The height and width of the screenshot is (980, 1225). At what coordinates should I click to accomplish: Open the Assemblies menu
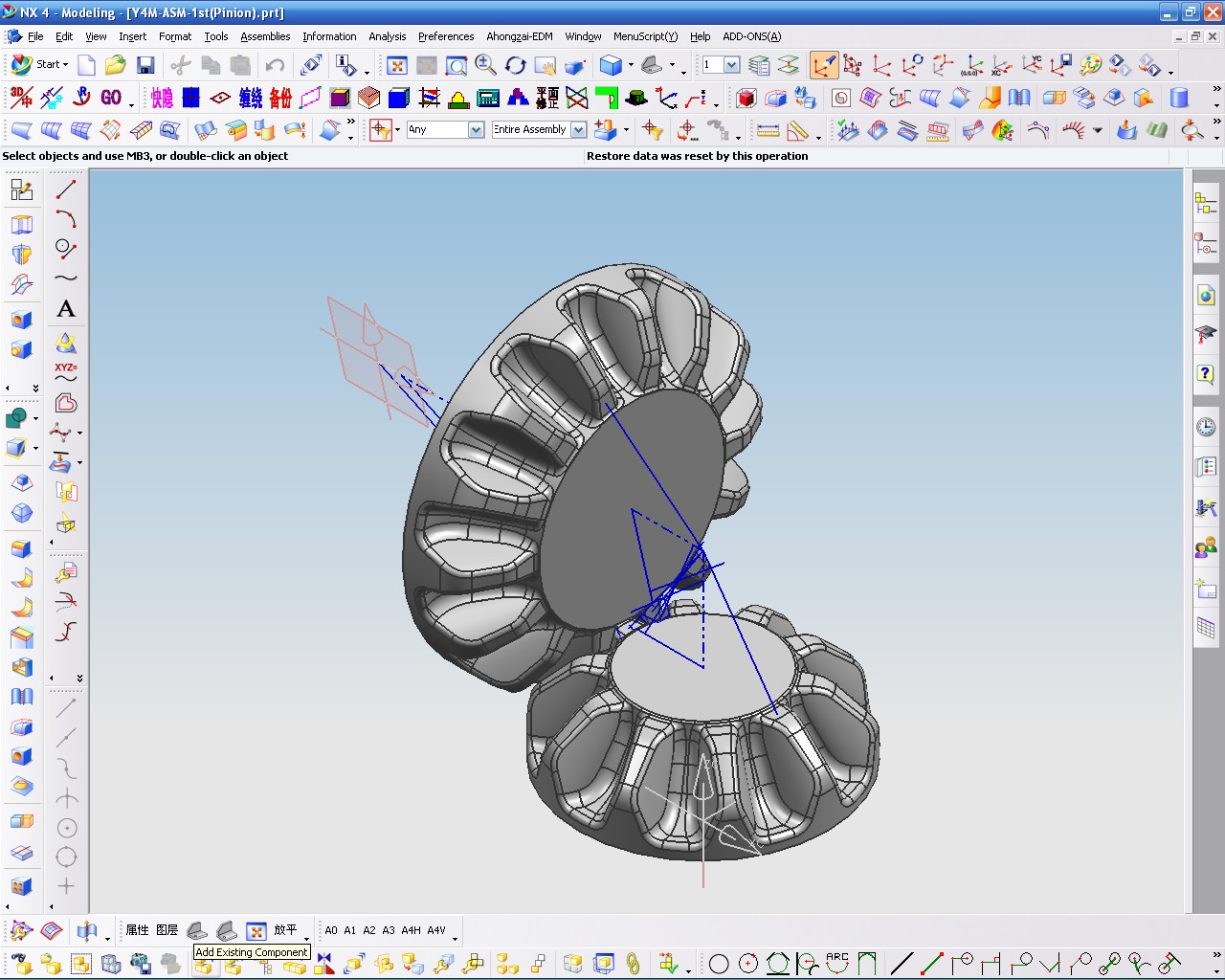265,36
